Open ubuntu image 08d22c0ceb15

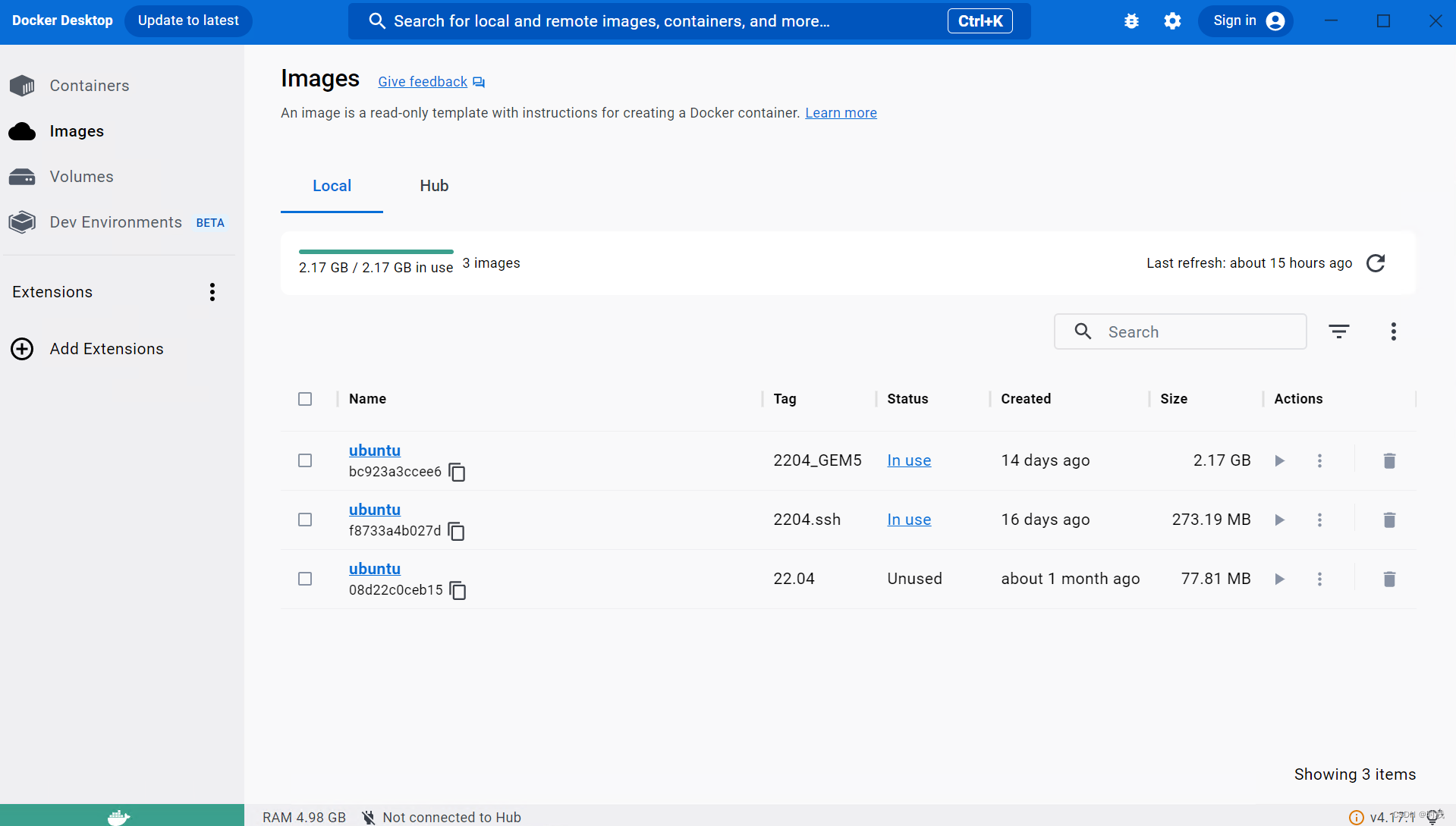click(375, 569)
